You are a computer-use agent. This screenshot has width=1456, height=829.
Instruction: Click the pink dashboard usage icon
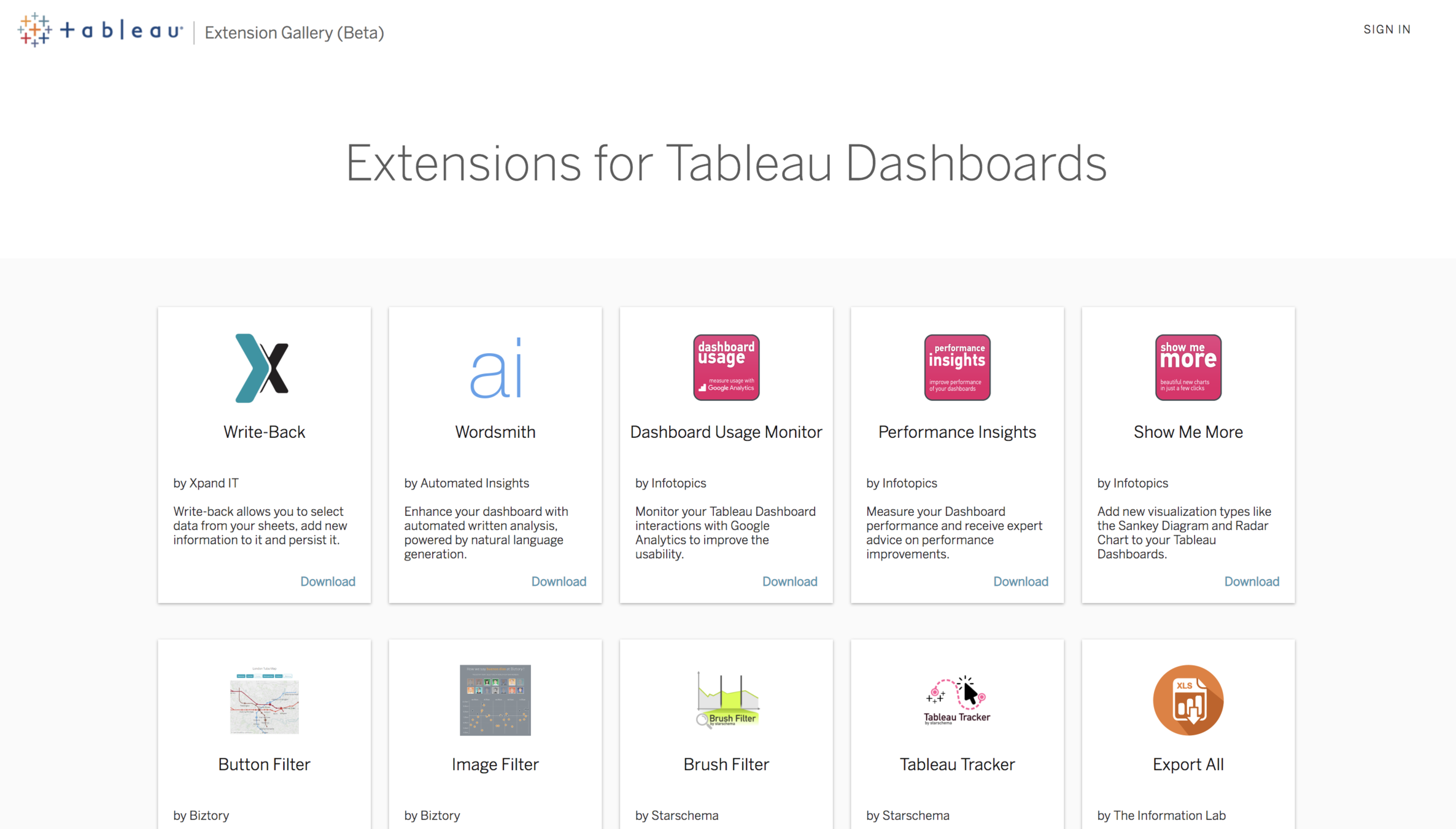(x=726, y=368)
